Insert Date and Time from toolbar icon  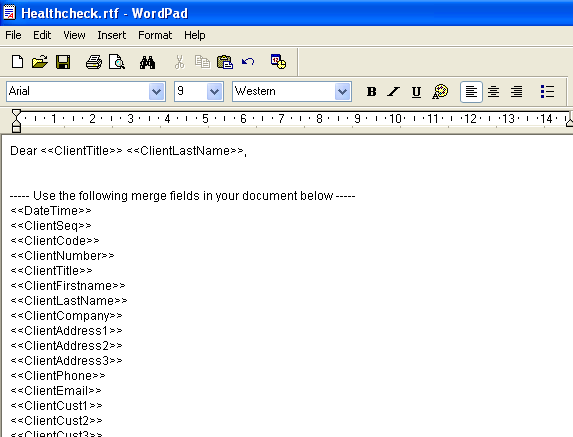click(x=278, y=62)
